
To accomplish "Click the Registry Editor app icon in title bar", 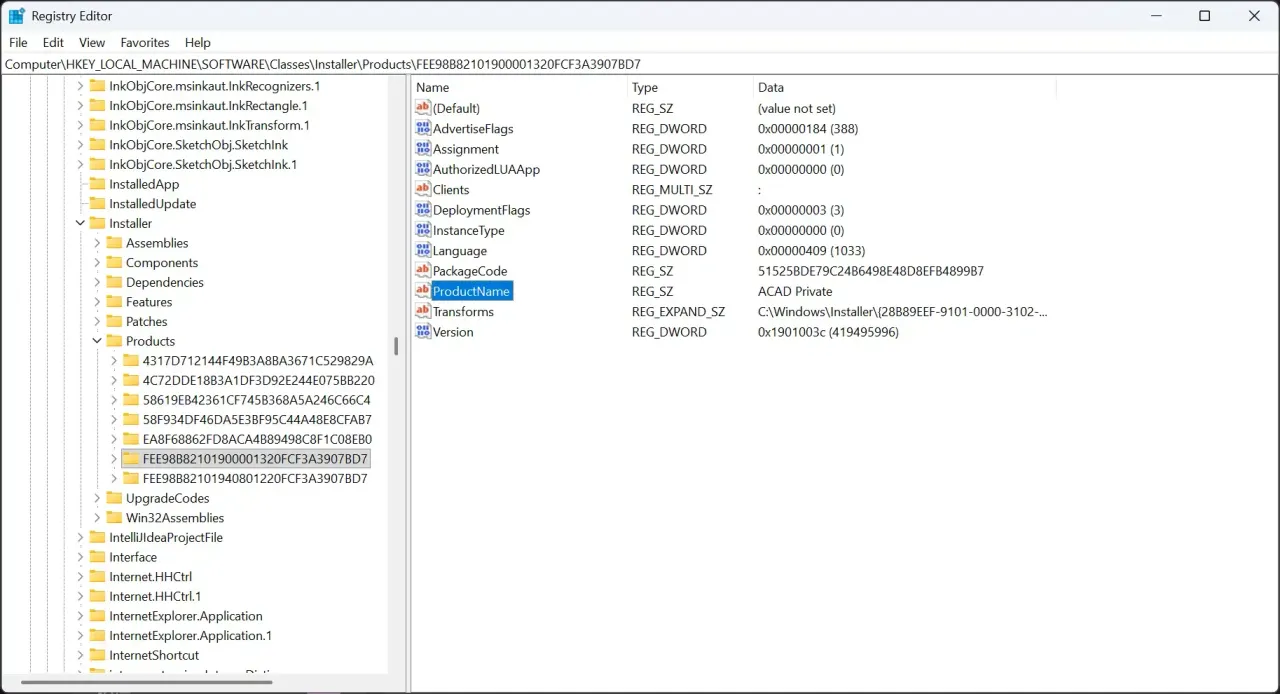I will [x=17, y=16].
